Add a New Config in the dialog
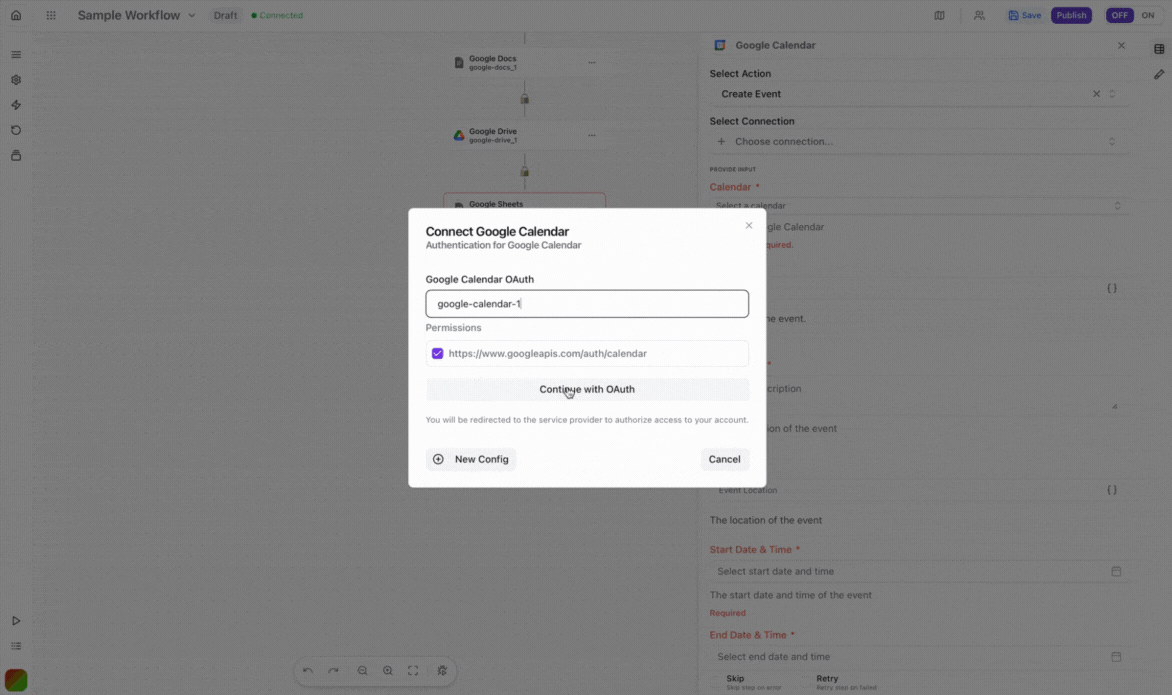 tap(470, 459)
